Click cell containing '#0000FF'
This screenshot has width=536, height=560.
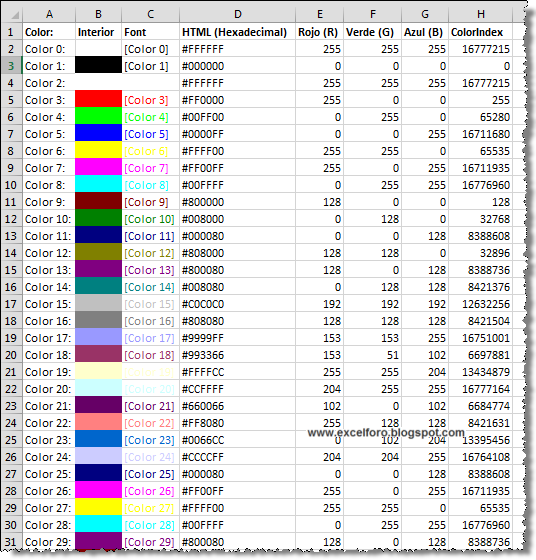(237, 134)
